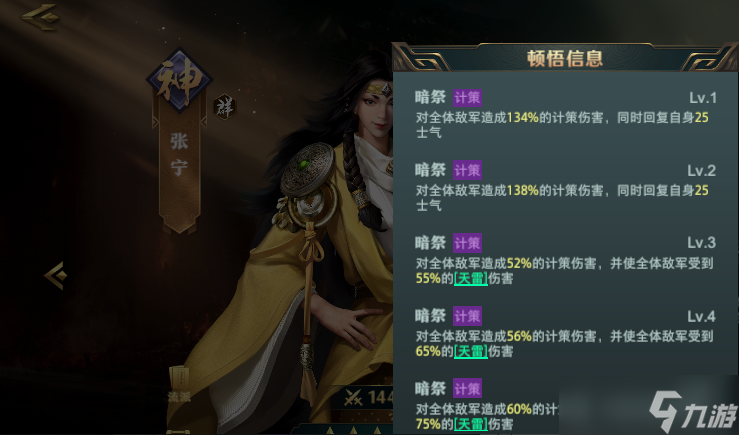Click the back arrow icon at top
This screenshot has height=435, width=739.
(40, 17)
